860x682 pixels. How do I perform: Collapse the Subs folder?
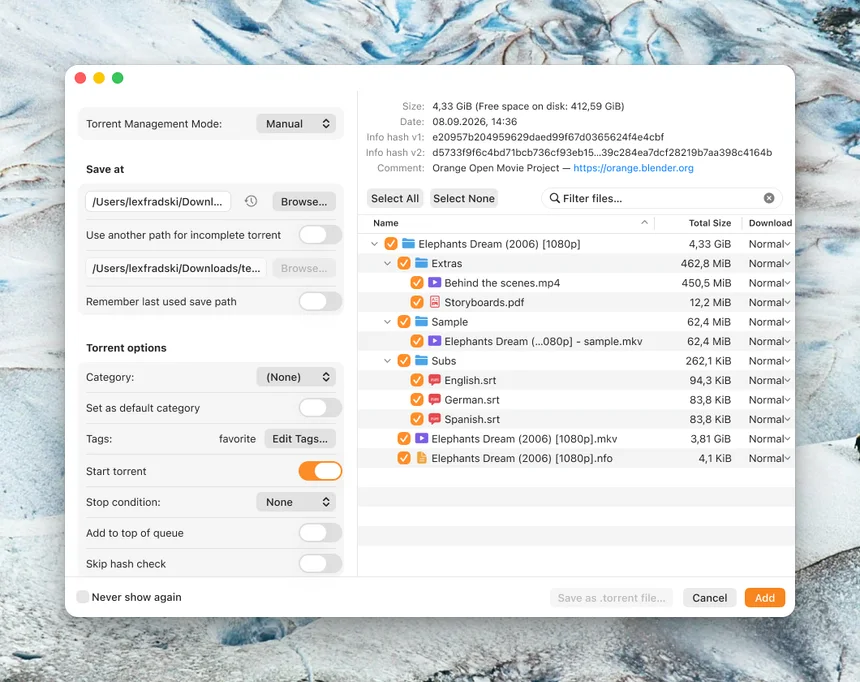(387, 360)
